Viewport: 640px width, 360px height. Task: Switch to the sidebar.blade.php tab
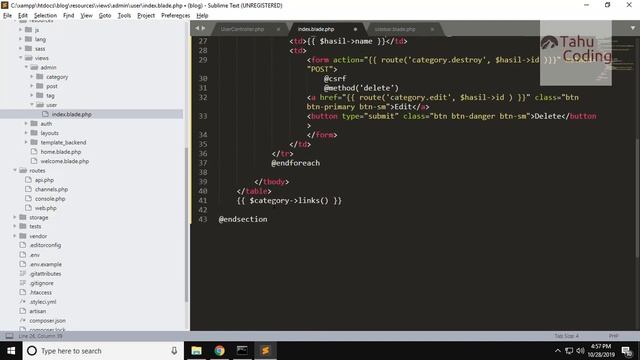pyautogui.click(x=395, y=29)
